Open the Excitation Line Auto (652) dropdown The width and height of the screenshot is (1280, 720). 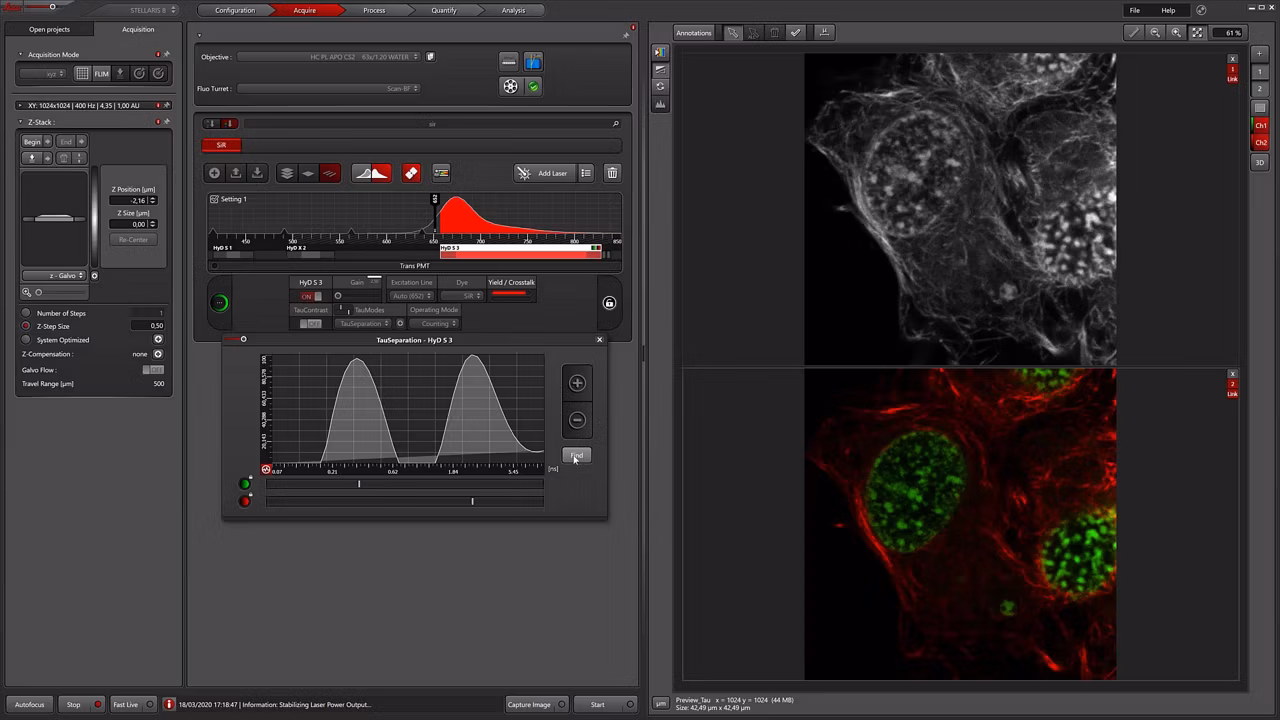click(411, 296)
